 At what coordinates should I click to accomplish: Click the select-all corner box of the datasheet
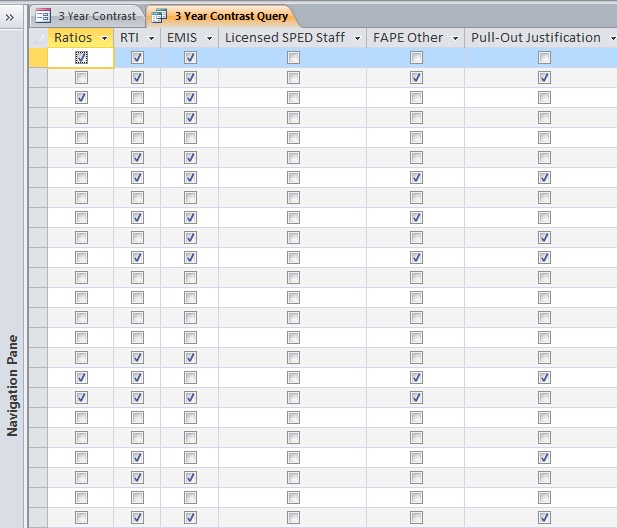[38, 38]
